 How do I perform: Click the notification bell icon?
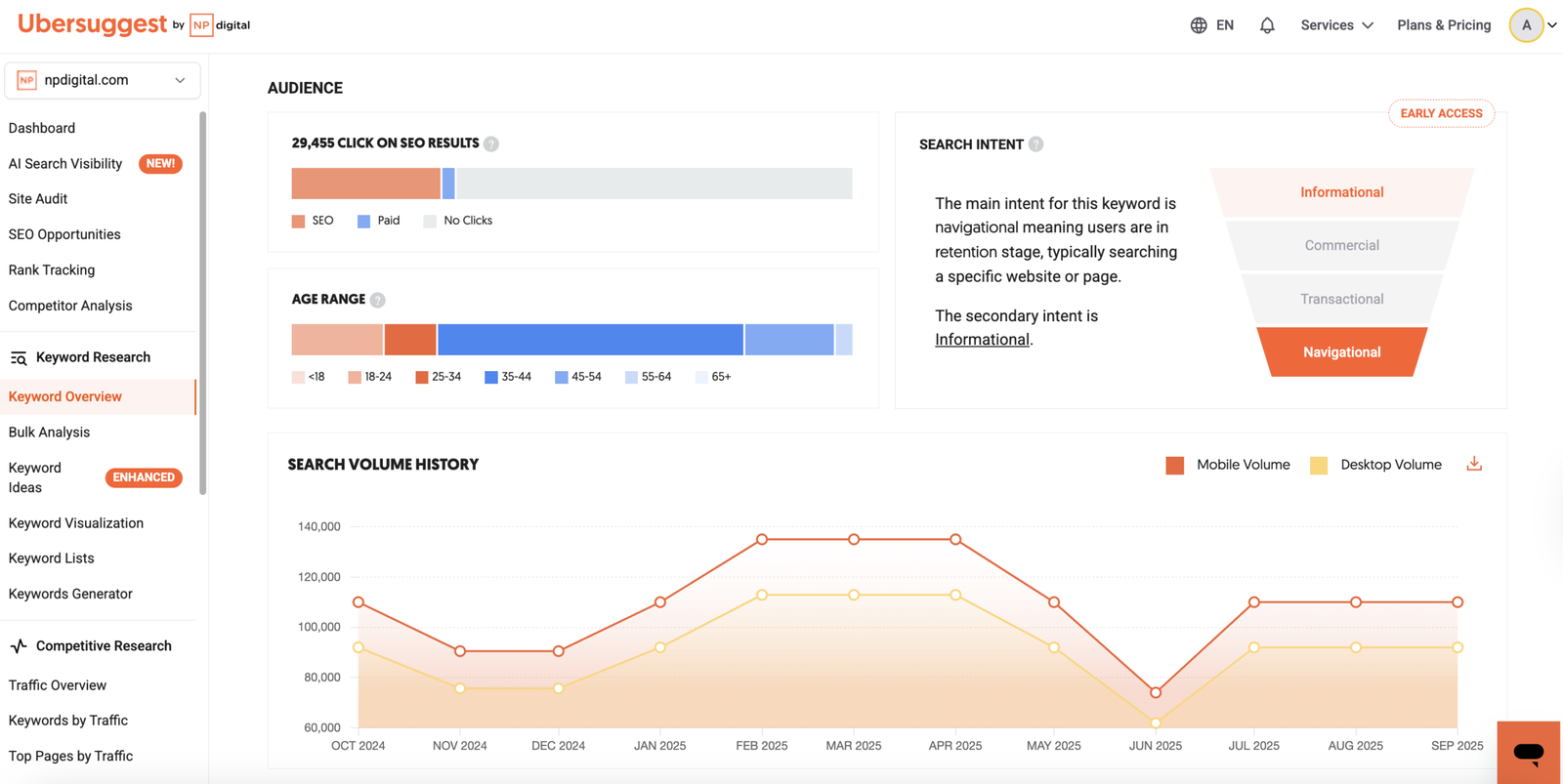1267,25
